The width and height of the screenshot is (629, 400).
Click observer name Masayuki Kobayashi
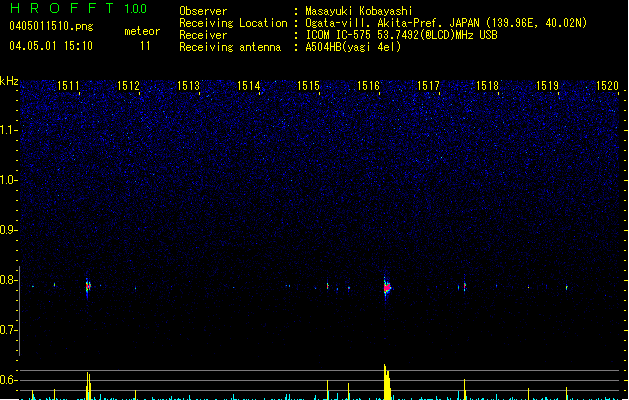click(359, 11)
